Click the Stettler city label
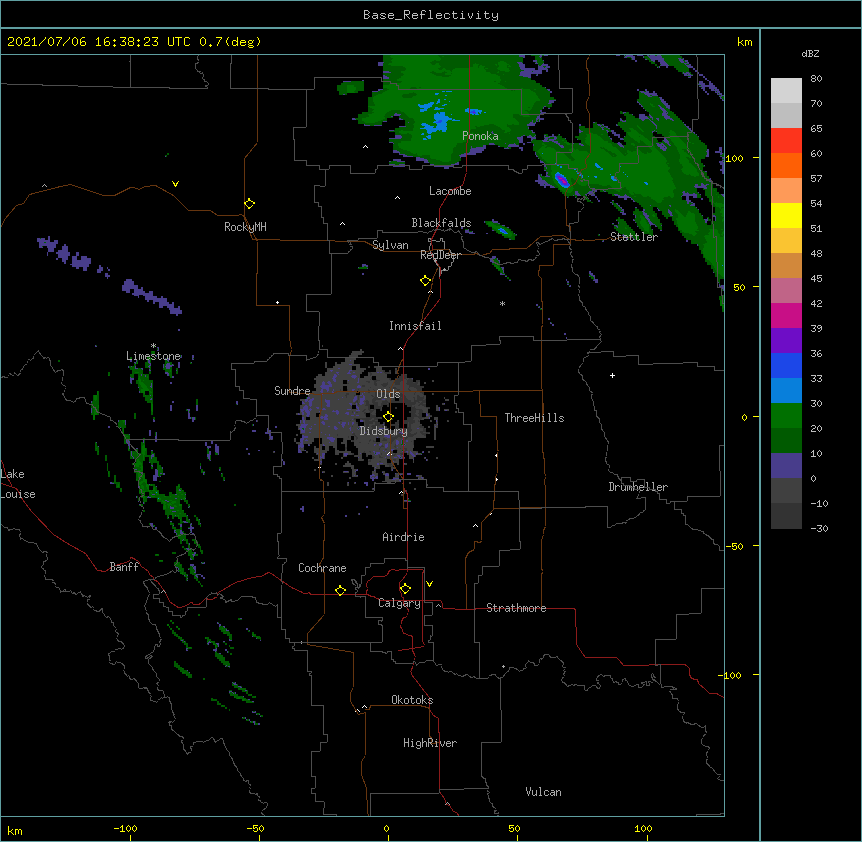 pos(633,237)
